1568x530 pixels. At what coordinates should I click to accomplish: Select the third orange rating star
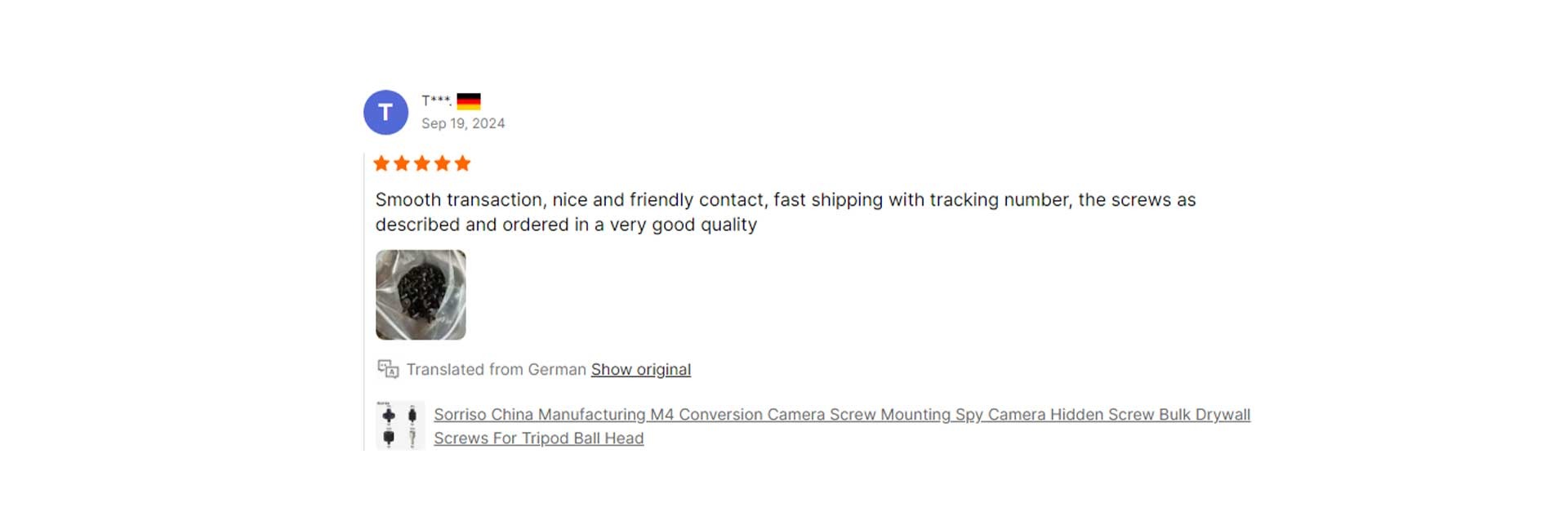point(422,163)
